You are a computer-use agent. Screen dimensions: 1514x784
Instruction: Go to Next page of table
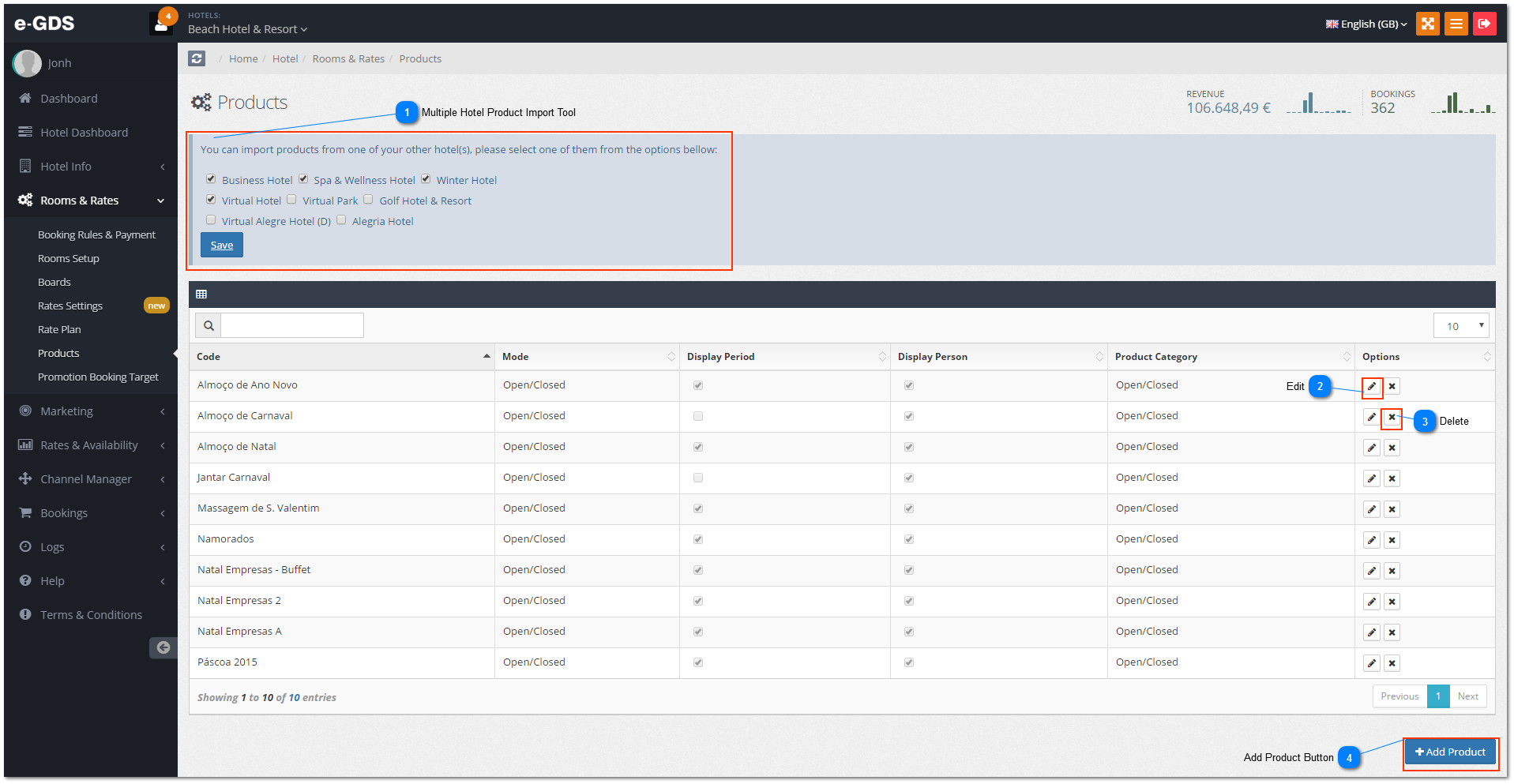(1468, 696)
